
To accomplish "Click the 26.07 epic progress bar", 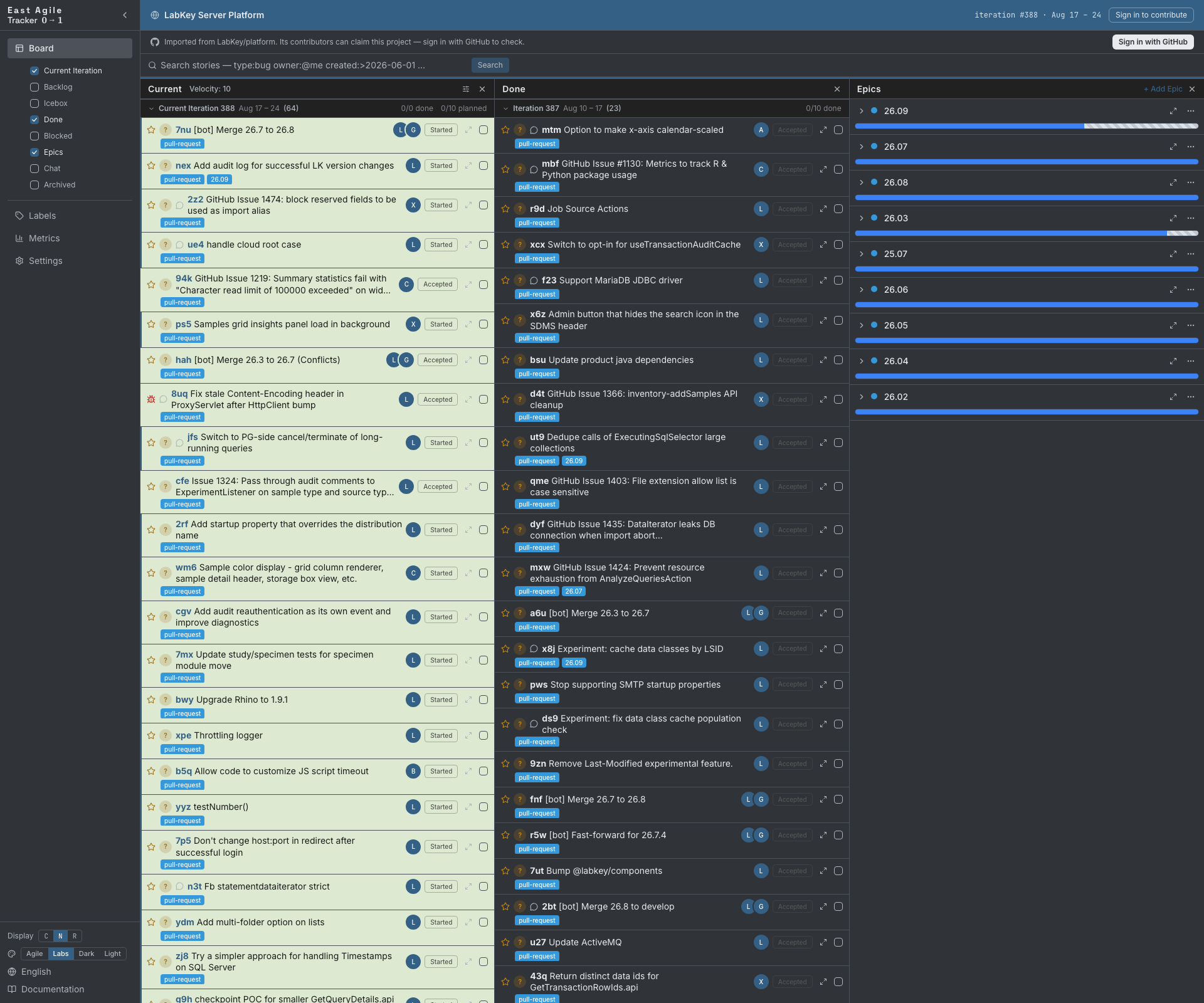I will (1027, 162).
